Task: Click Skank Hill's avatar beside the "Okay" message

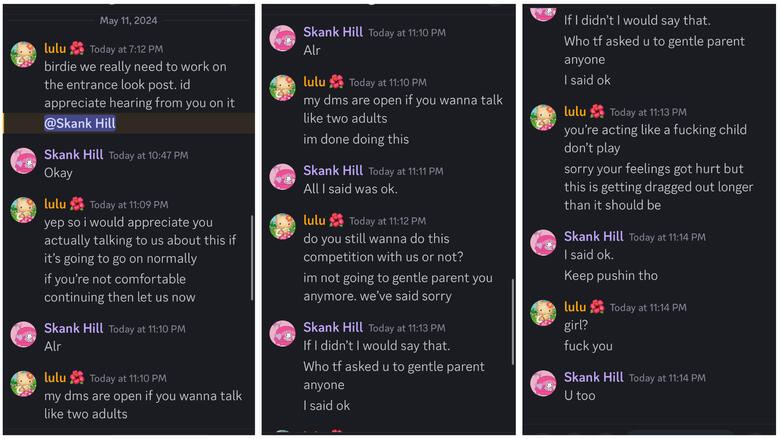Action: [x=23, y=161]
